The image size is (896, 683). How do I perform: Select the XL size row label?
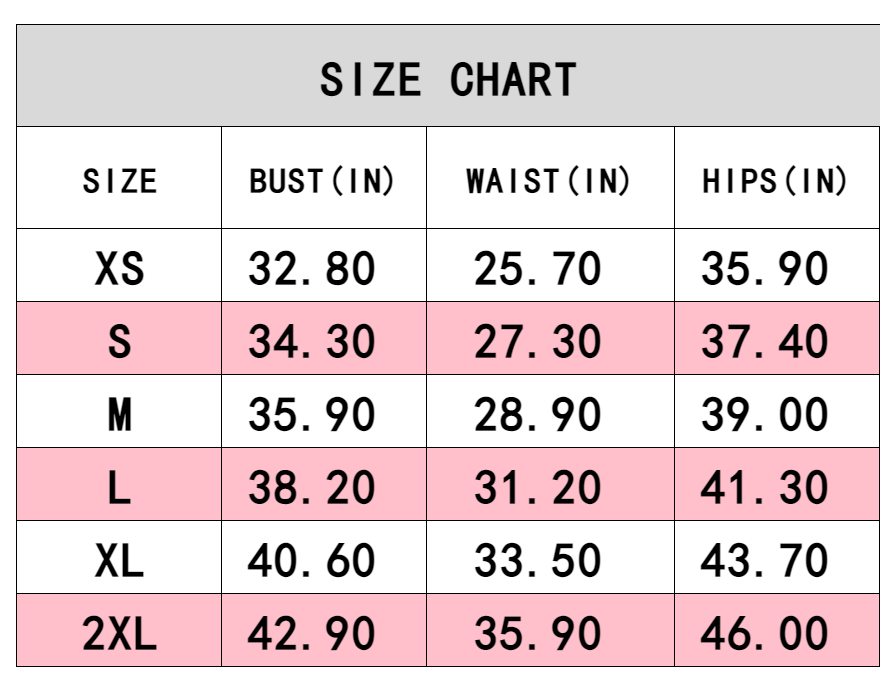[120, 560]
